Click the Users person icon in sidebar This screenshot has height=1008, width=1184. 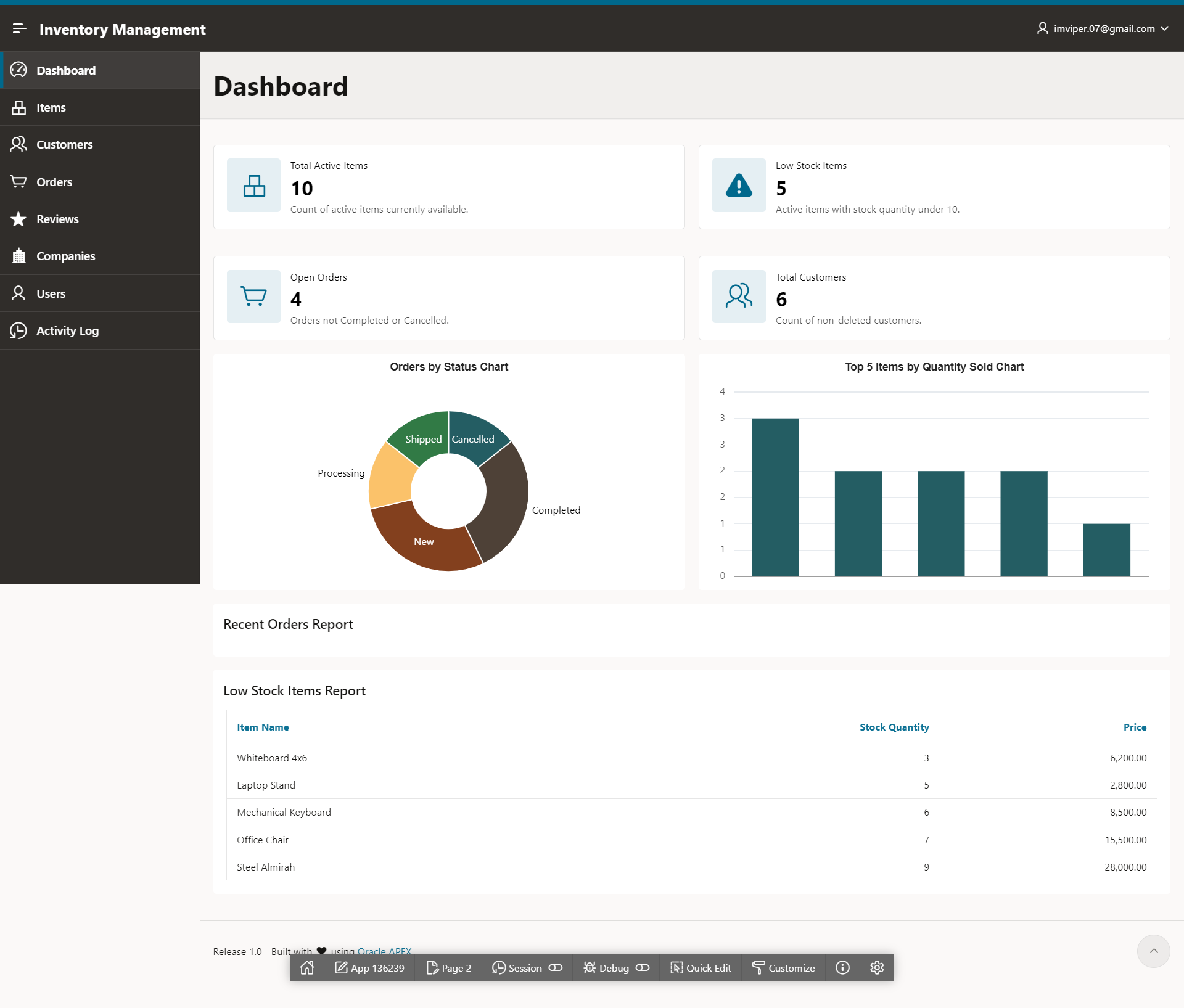coord(18,293)
